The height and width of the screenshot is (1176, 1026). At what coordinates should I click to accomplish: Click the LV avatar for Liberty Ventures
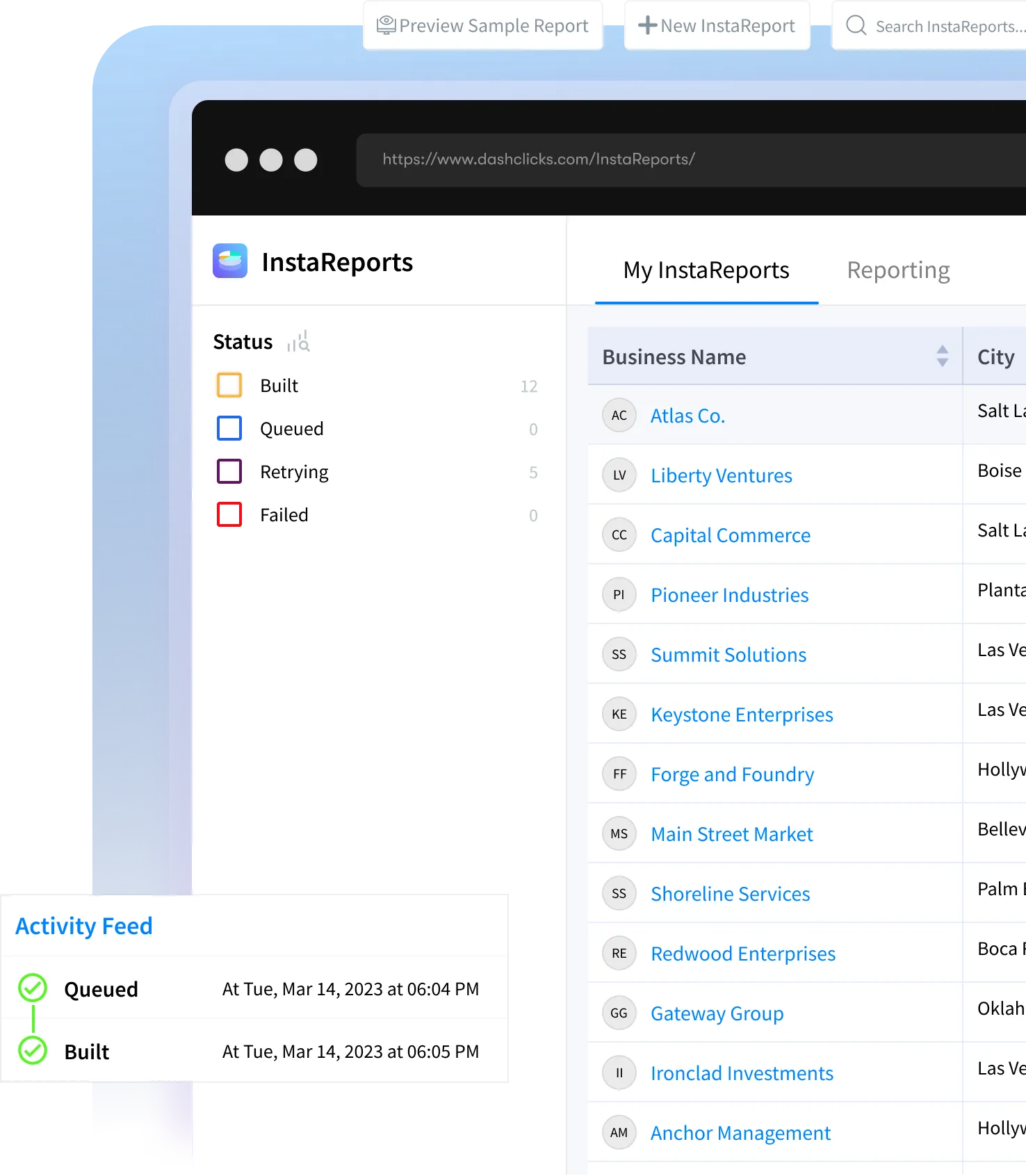pyautogui.click(x=619, y=475)
